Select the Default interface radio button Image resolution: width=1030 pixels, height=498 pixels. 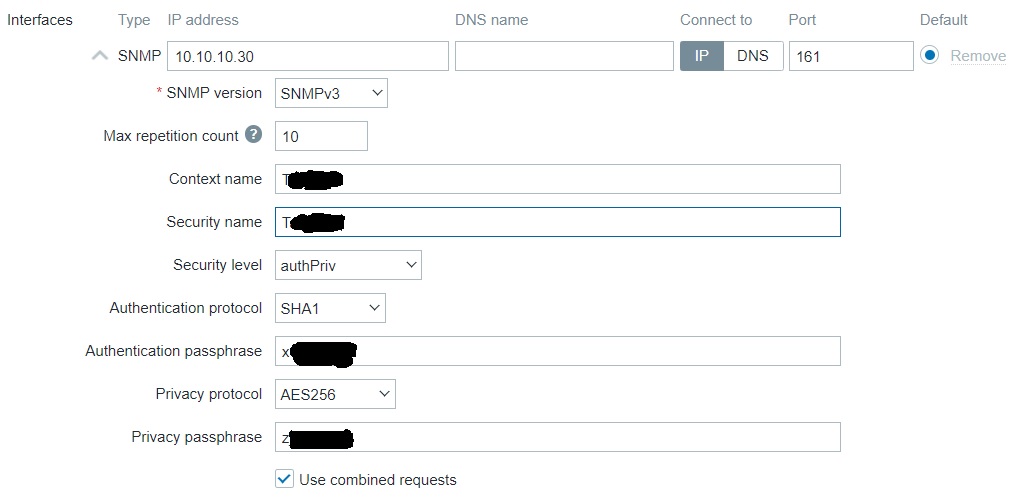tap(930, 56)
